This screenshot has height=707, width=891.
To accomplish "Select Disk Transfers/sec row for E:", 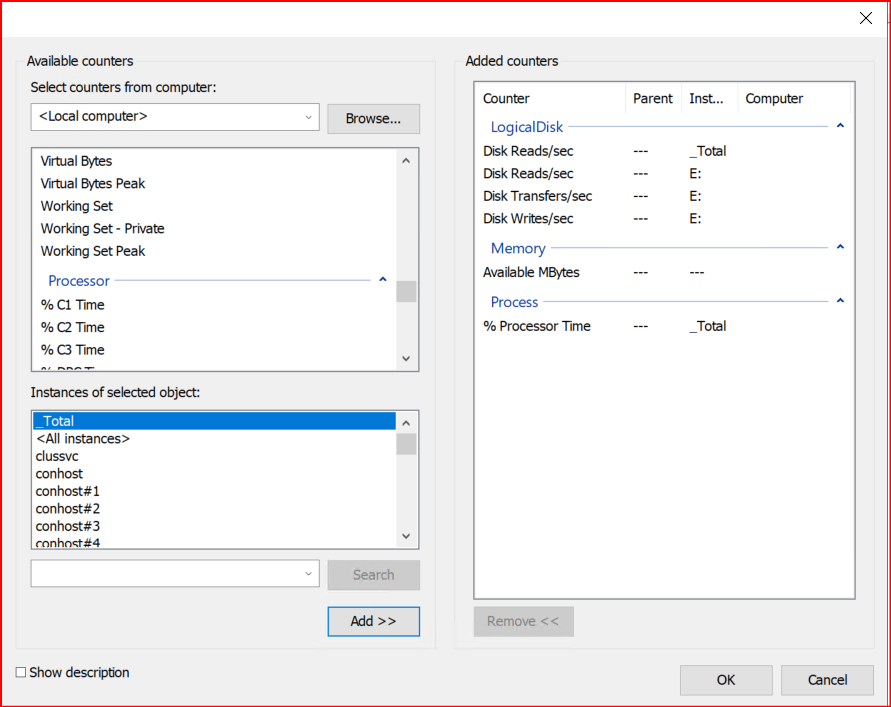I will [x=537, y=196].
